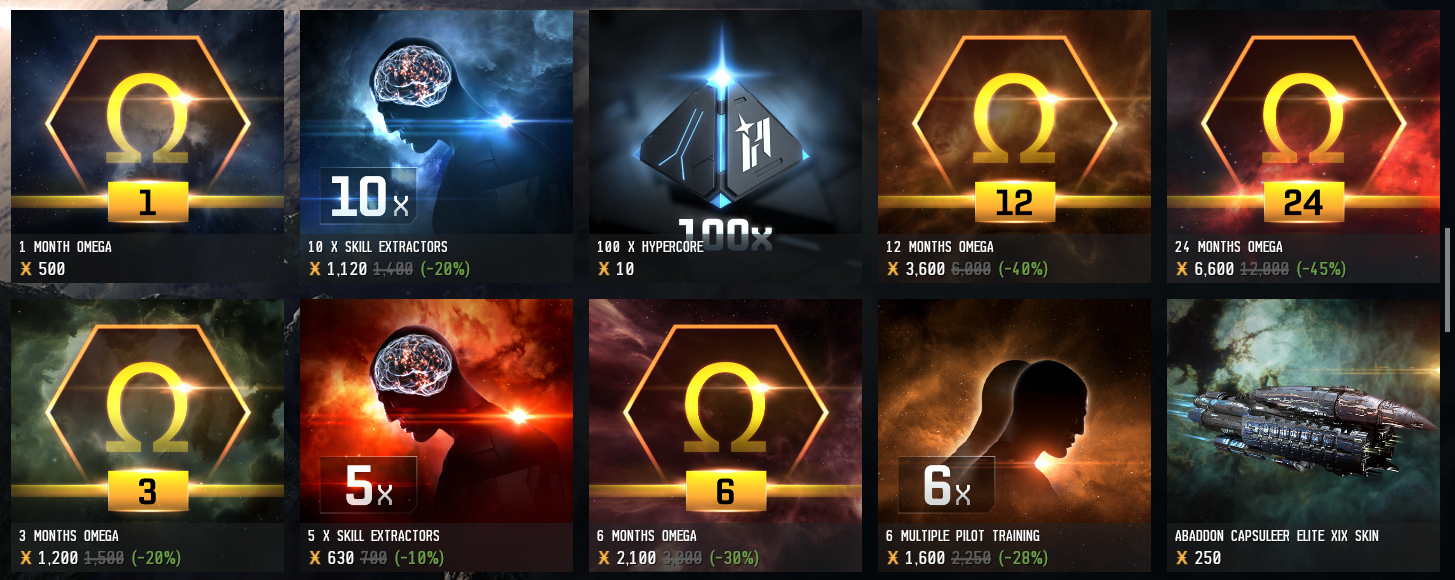Select the 3 Months Omega emblem
Viewport: 1455px width, 580px height.
tap(147, 411)
